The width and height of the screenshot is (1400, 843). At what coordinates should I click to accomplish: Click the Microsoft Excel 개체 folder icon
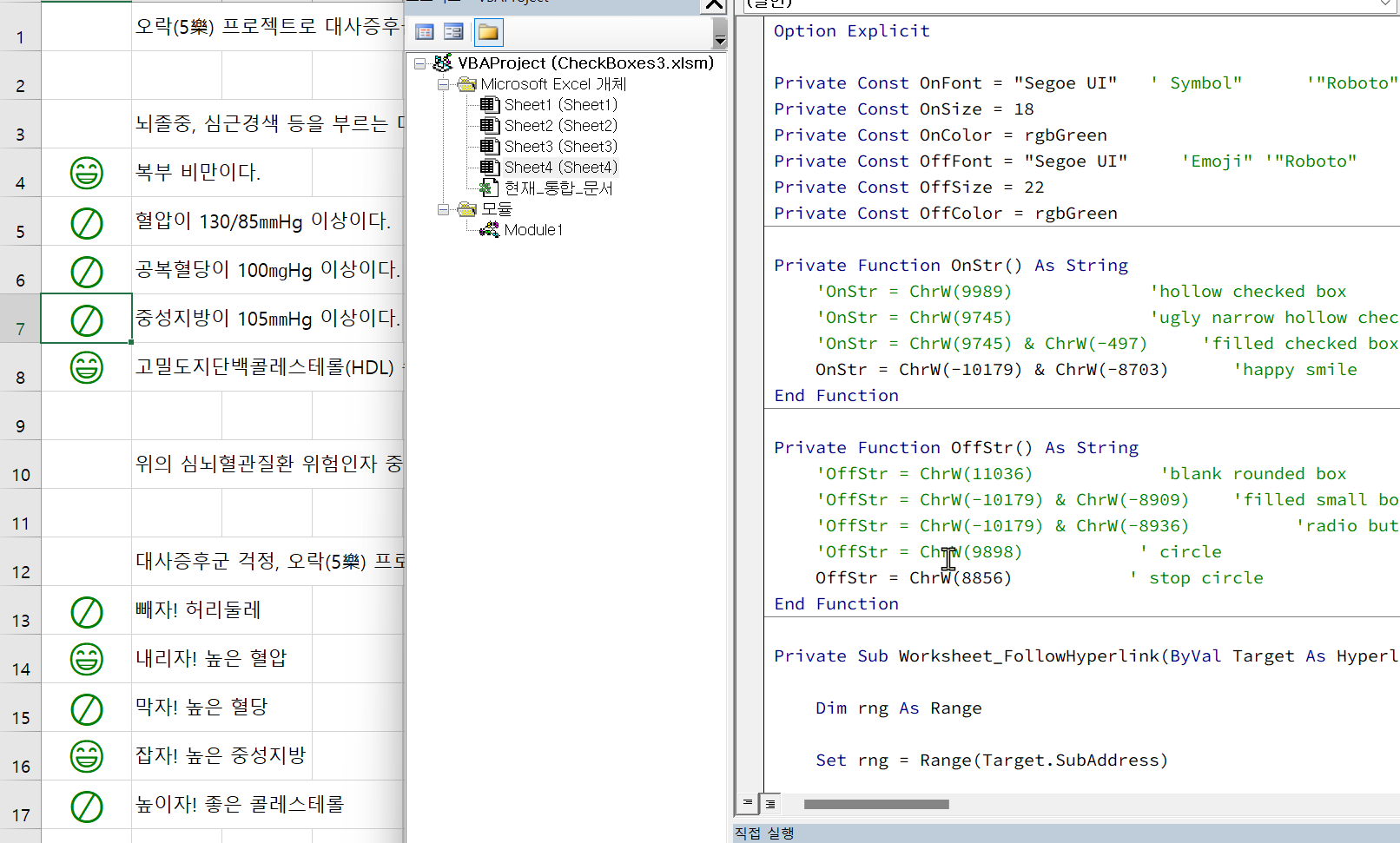[467, 84]
